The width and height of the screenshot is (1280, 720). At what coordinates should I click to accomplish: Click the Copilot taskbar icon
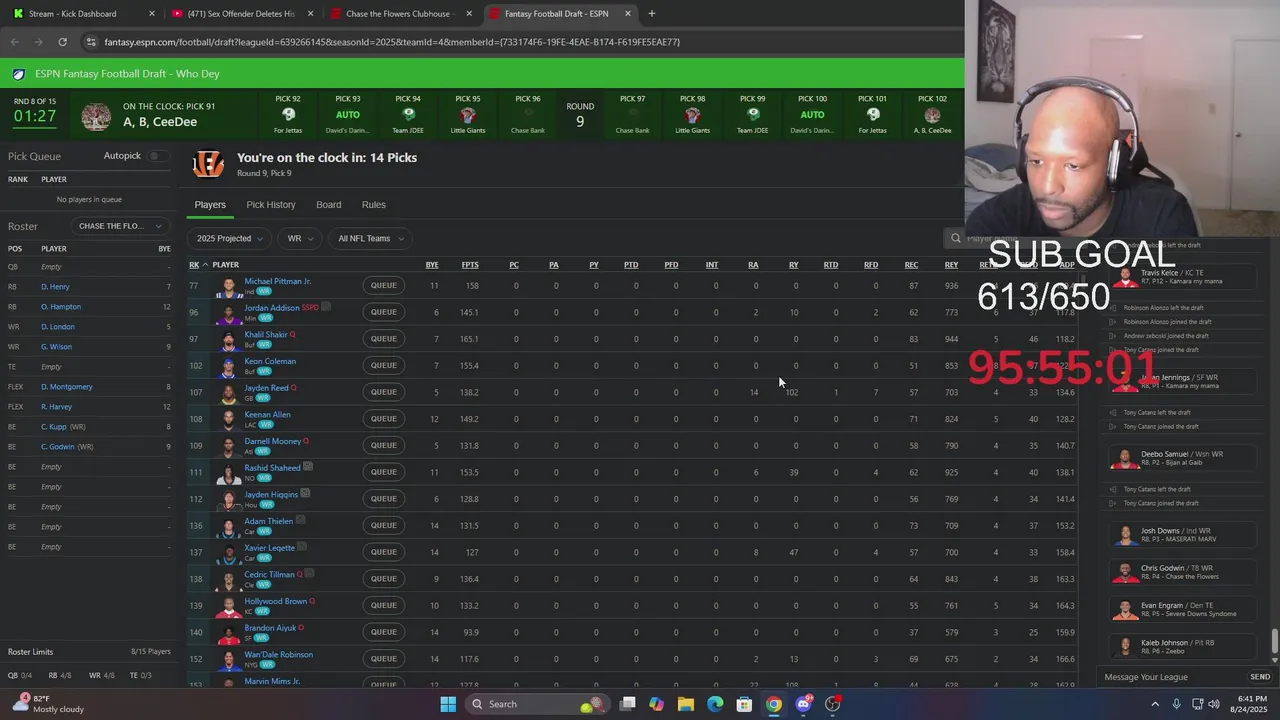tap(656, 704)
